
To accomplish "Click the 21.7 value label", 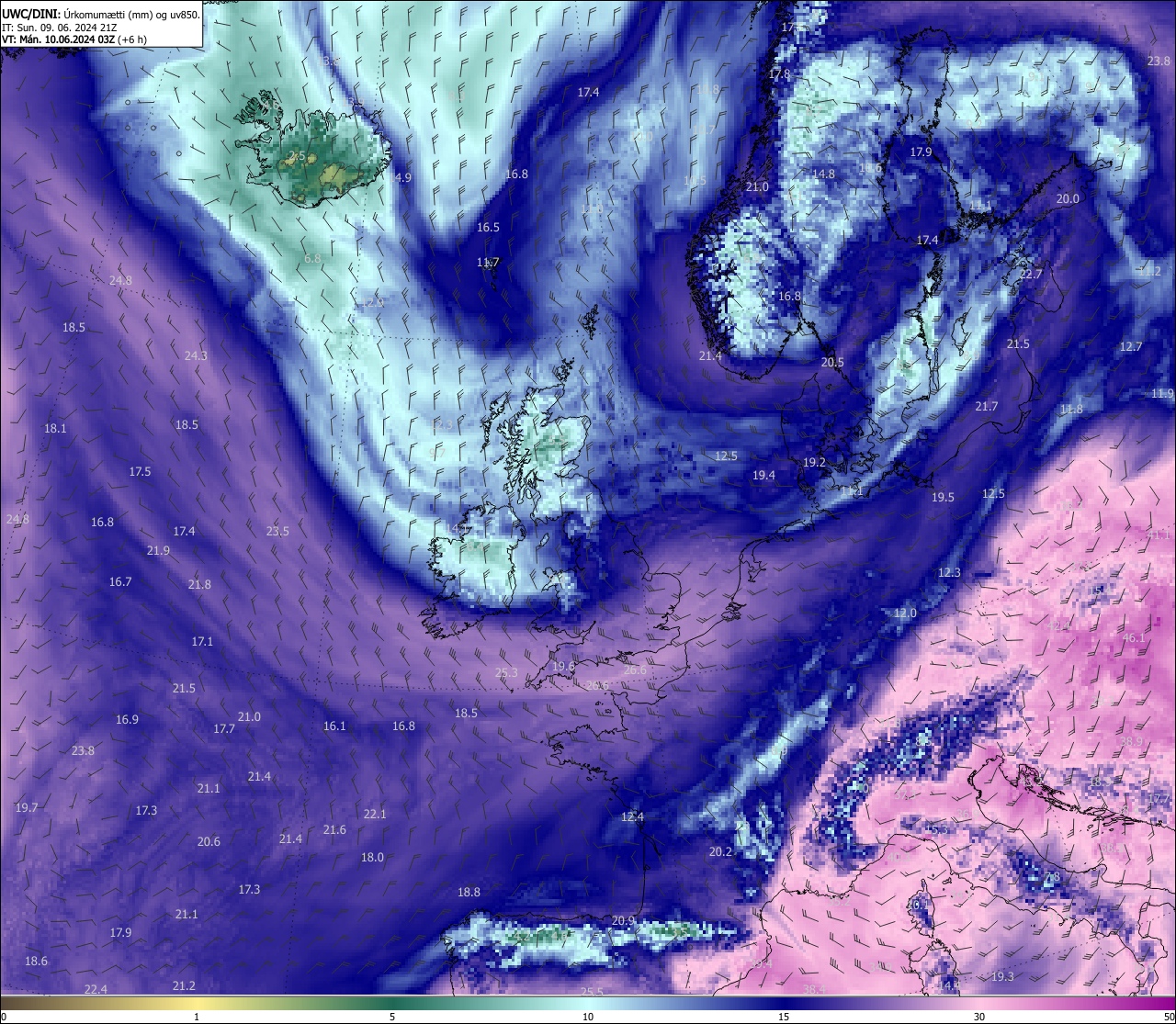I will click(x=987, y=406).
